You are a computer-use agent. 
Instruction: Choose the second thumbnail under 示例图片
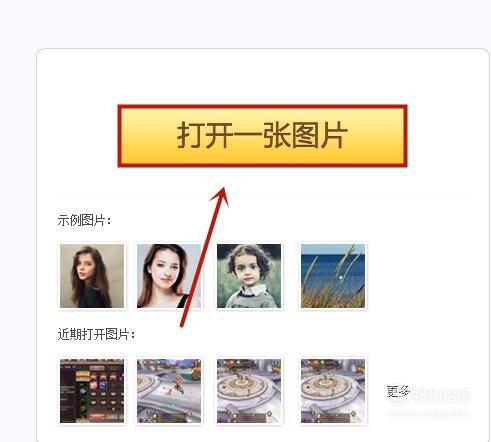click(x=169, y=276)
